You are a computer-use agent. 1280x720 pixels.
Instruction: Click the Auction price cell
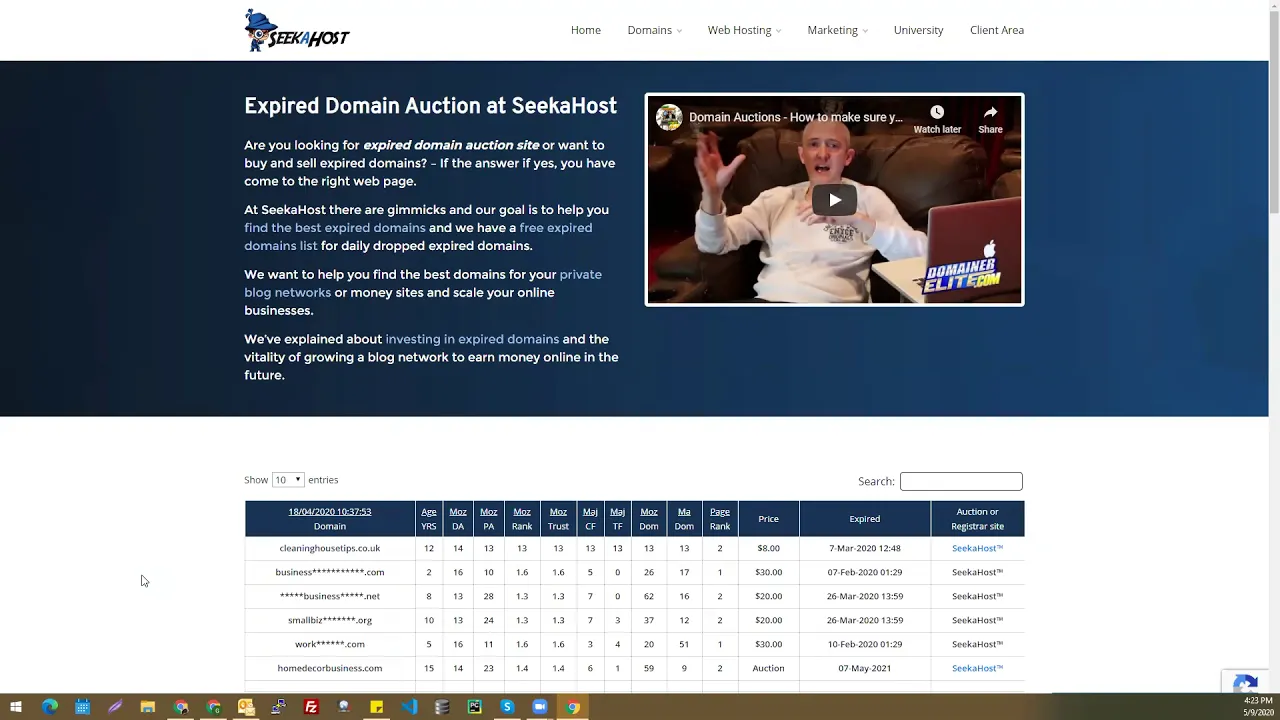tap(768, 668)
